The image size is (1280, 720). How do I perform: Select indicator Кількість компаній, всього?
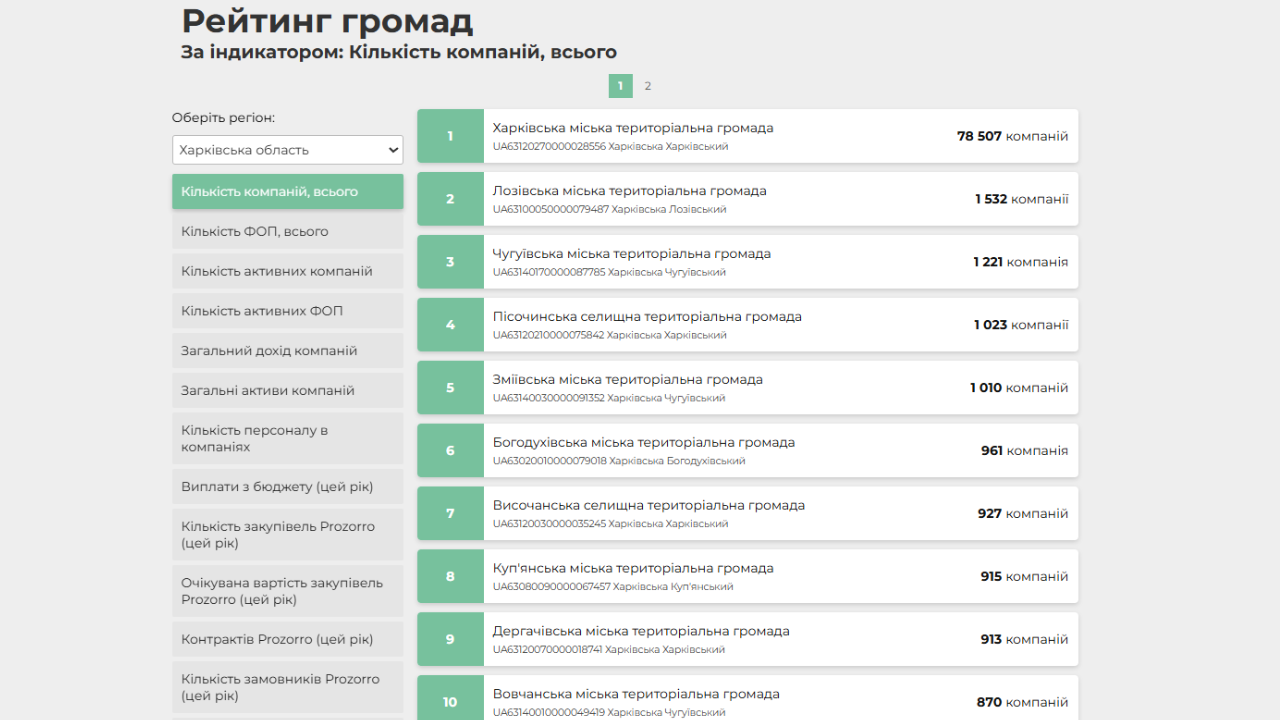click(287, 192)
